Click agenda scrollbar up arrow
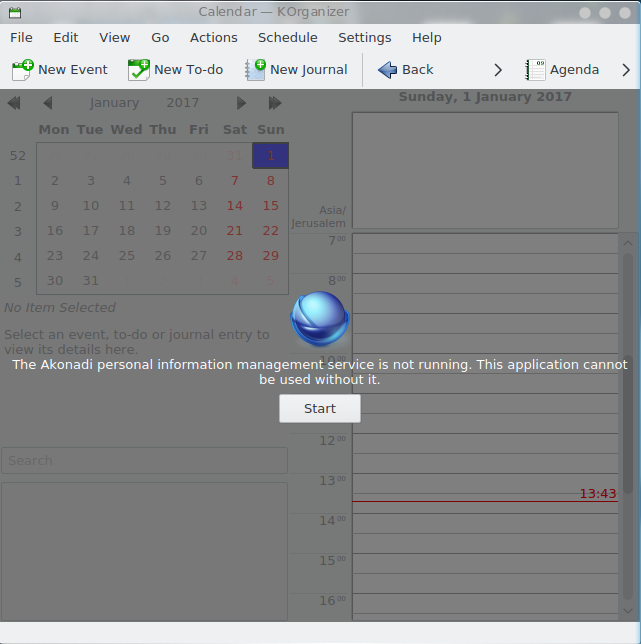Image resolution: width=641 pixels, height=644 pixels. pos(627,243)
